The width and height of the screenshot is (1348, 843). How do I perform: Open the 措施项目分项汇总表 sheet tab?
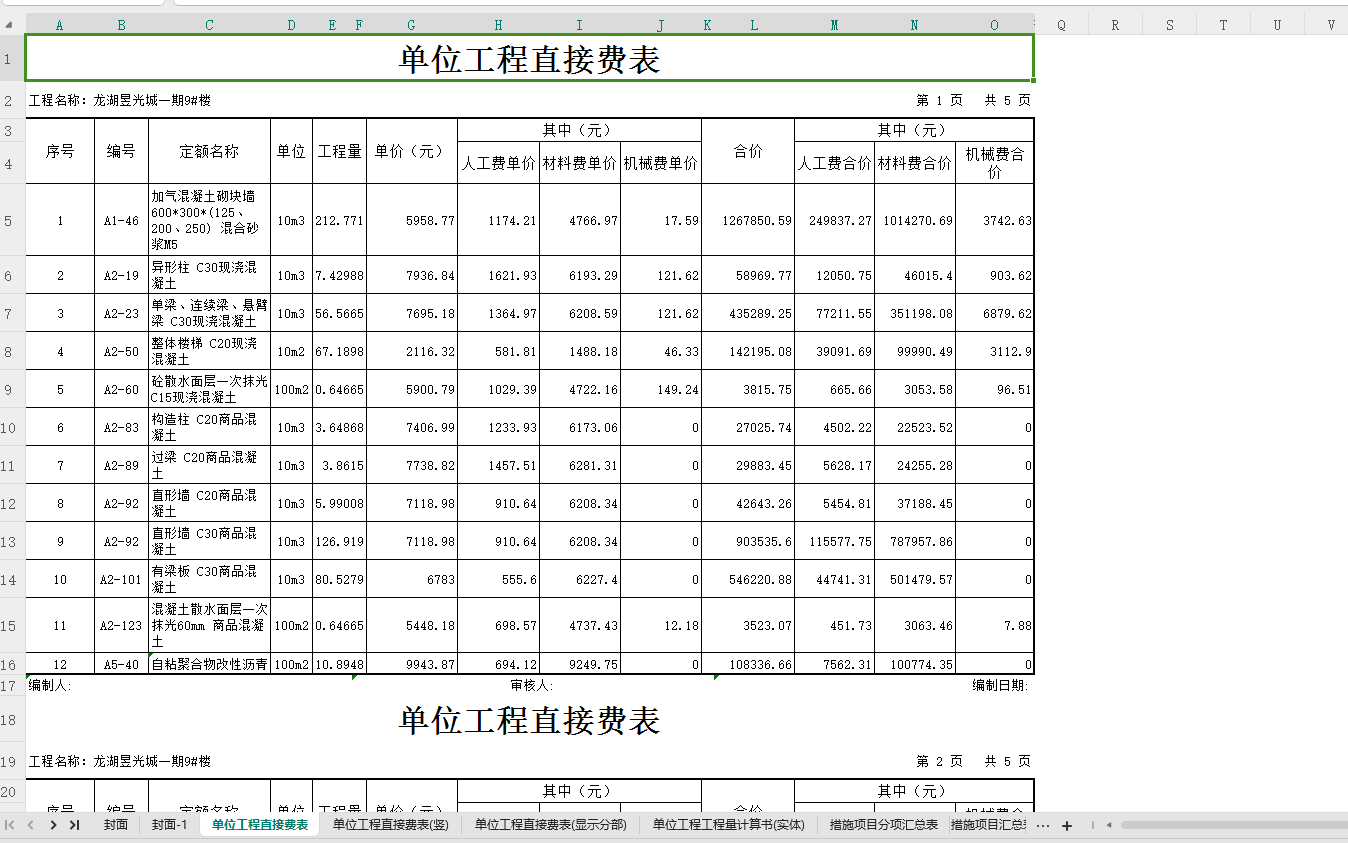884,825
